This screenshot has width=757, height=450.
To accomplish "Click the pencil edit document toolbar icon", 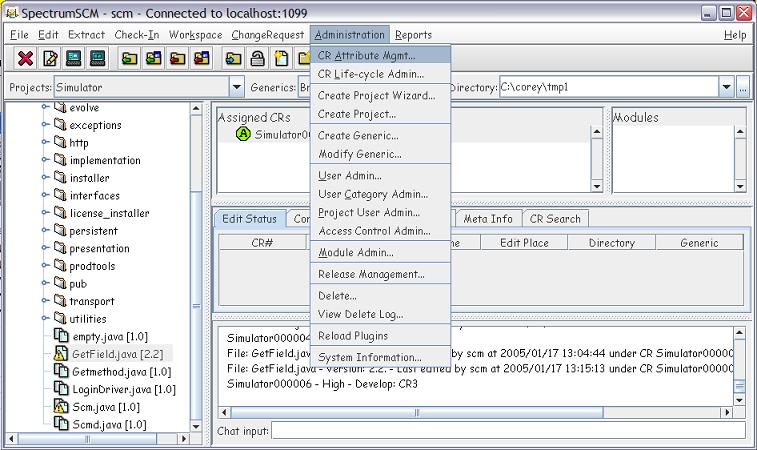I will pos(50,58).
